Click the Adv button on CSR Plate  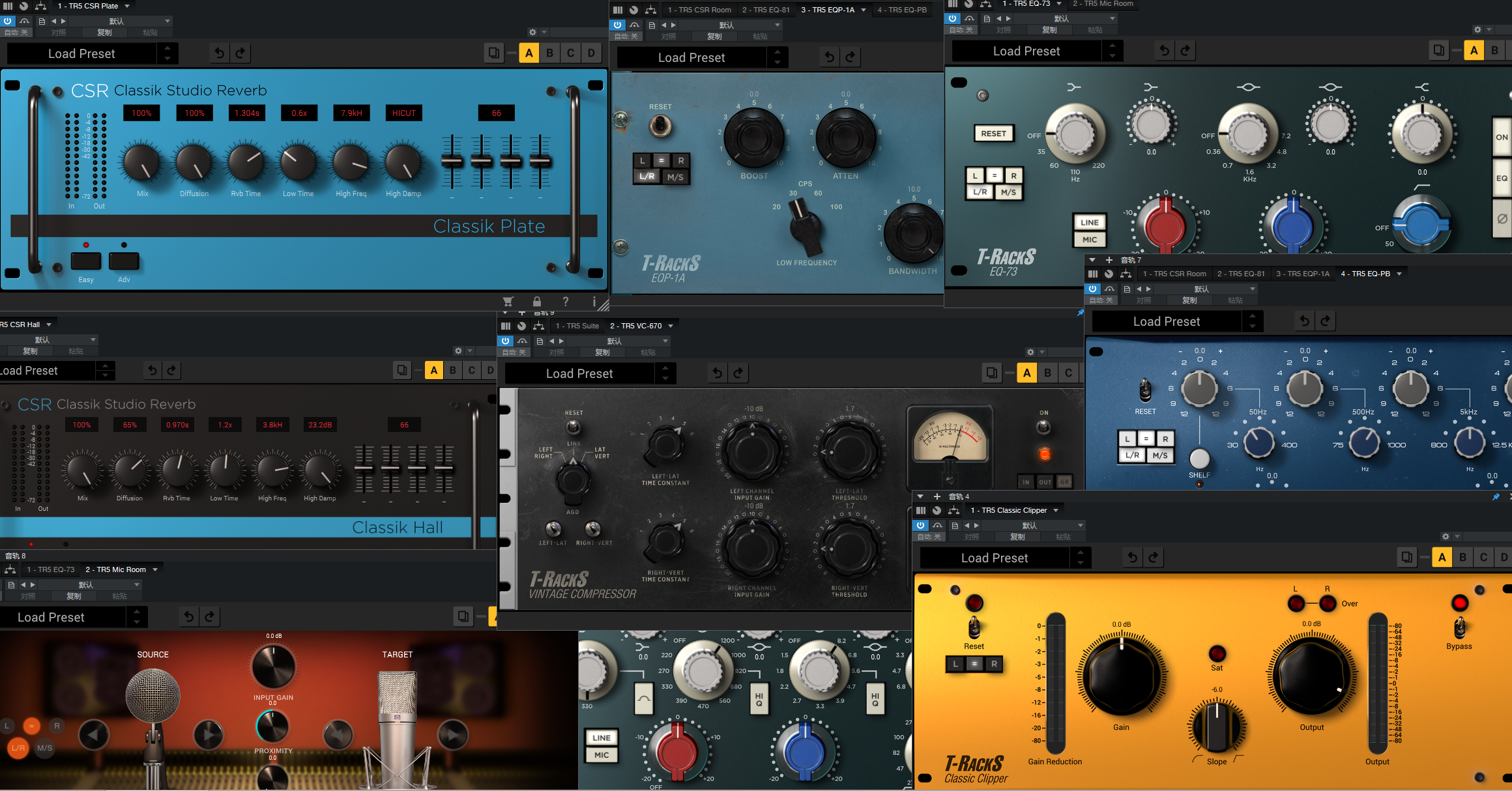[124, 261]
